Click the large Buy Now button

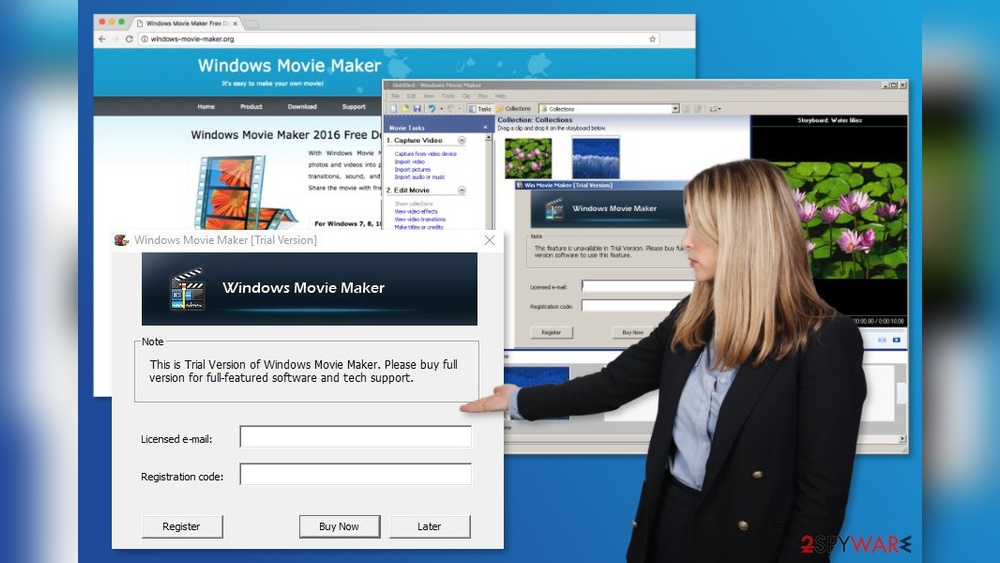pos(339,527)
